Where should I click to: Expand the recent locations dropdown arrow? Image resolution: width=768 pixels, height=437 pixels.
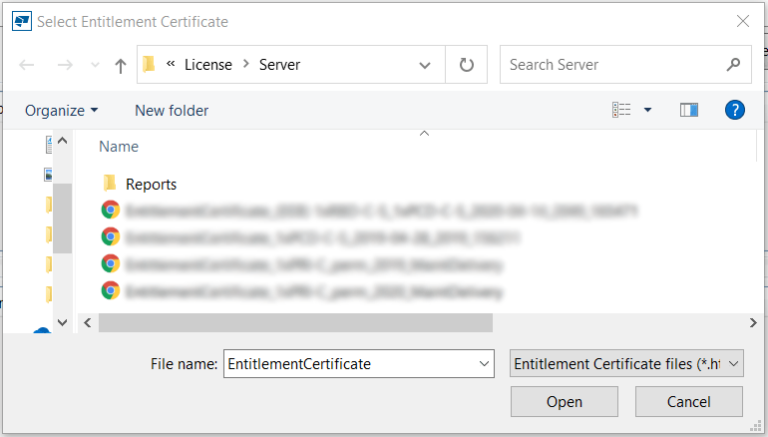pyautogui.click(x=93, y=65)
